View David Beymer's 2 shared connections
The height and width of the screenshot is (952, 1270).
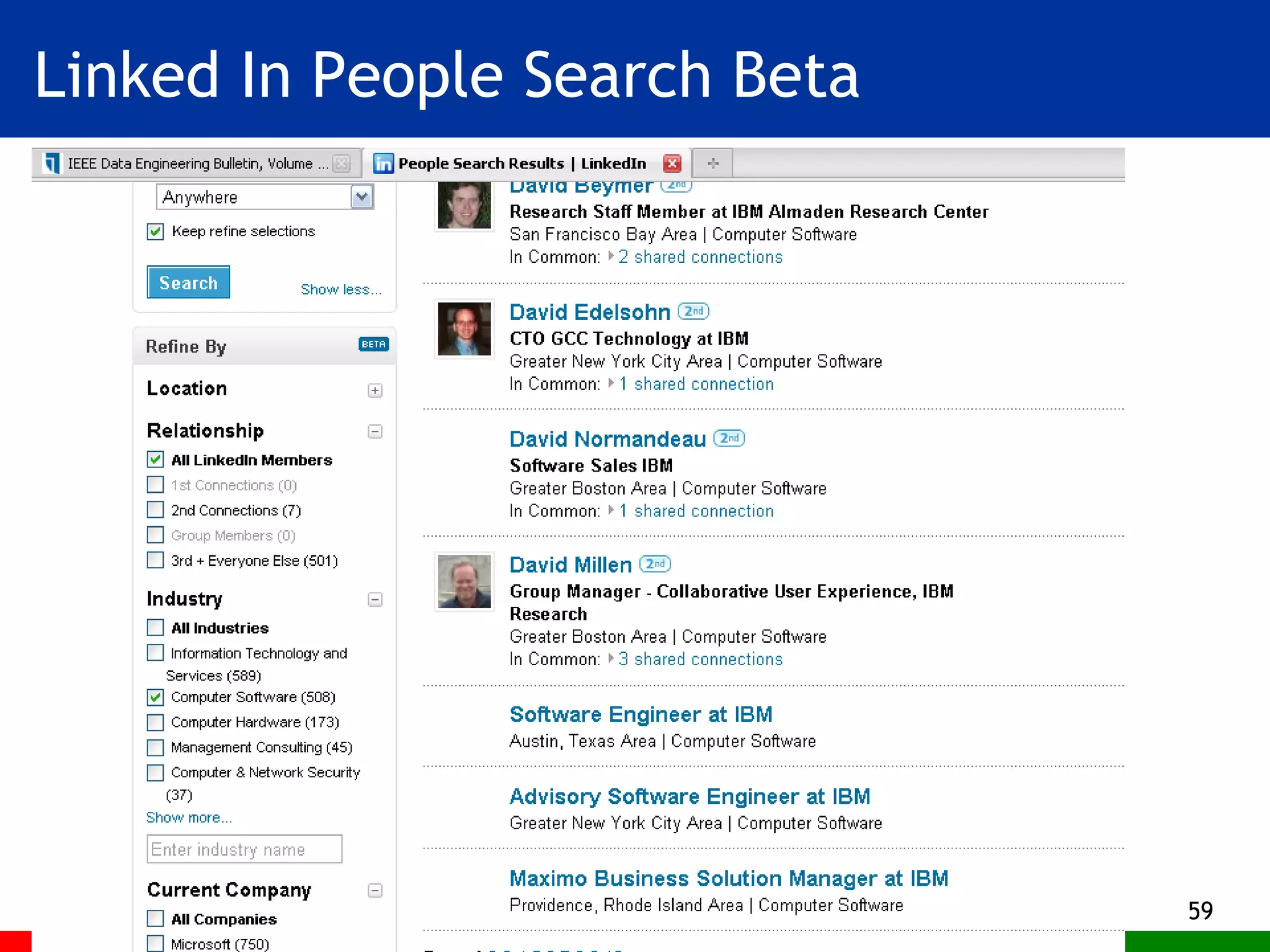click(701, 257)
